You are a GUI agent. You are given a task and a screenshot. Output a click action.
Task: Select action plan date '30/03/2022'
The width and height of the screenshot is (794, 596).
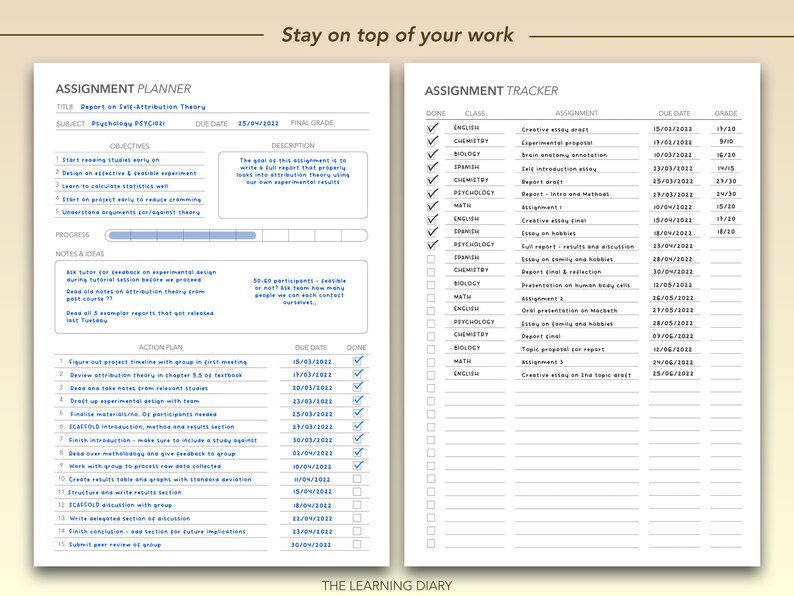pos(312,440)
